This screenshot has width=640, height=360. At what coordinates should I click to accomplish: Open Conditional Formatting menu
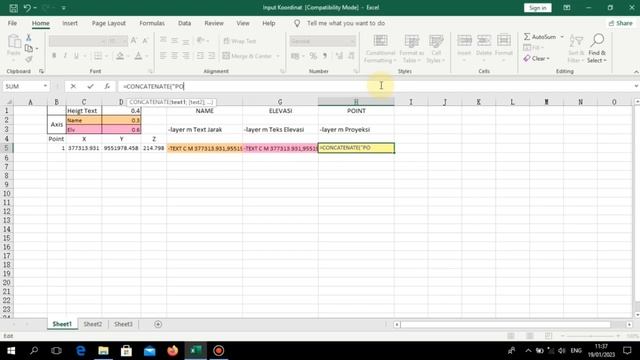(380, 49)
